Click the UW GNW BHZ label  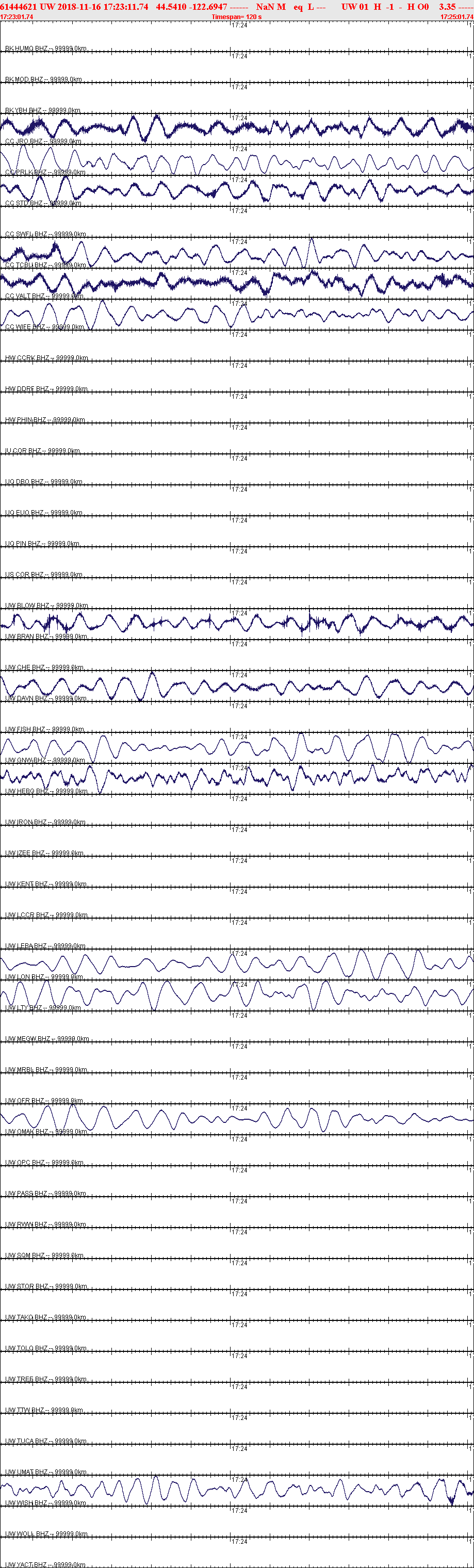45,760
